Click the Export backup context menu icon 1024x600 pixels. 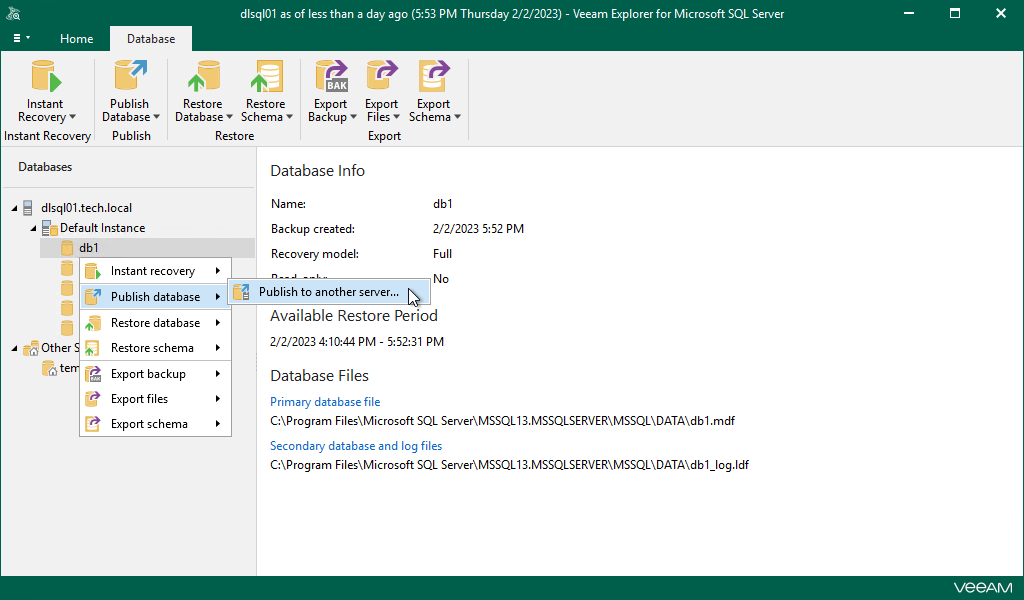point(93,374)
